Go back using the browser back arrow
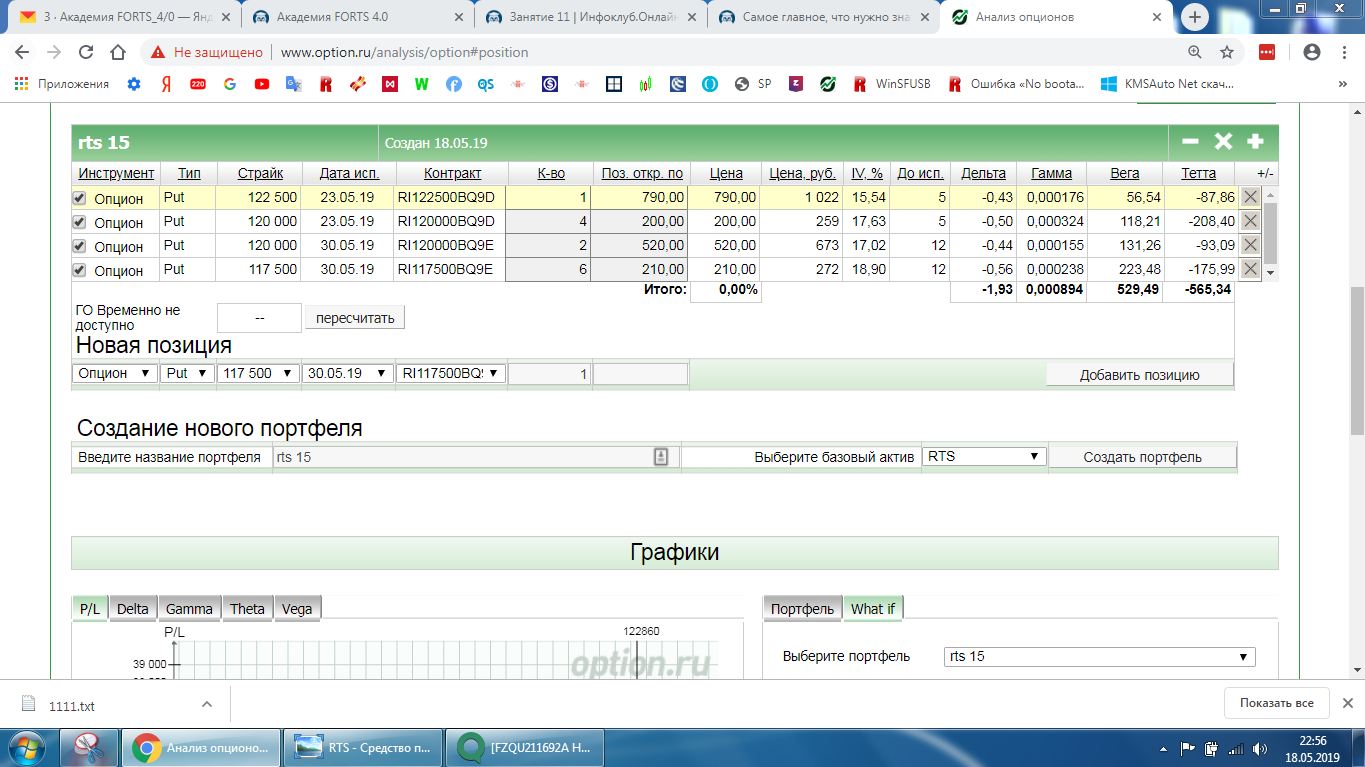1365x767 pixels. click(x=22, y=52)
